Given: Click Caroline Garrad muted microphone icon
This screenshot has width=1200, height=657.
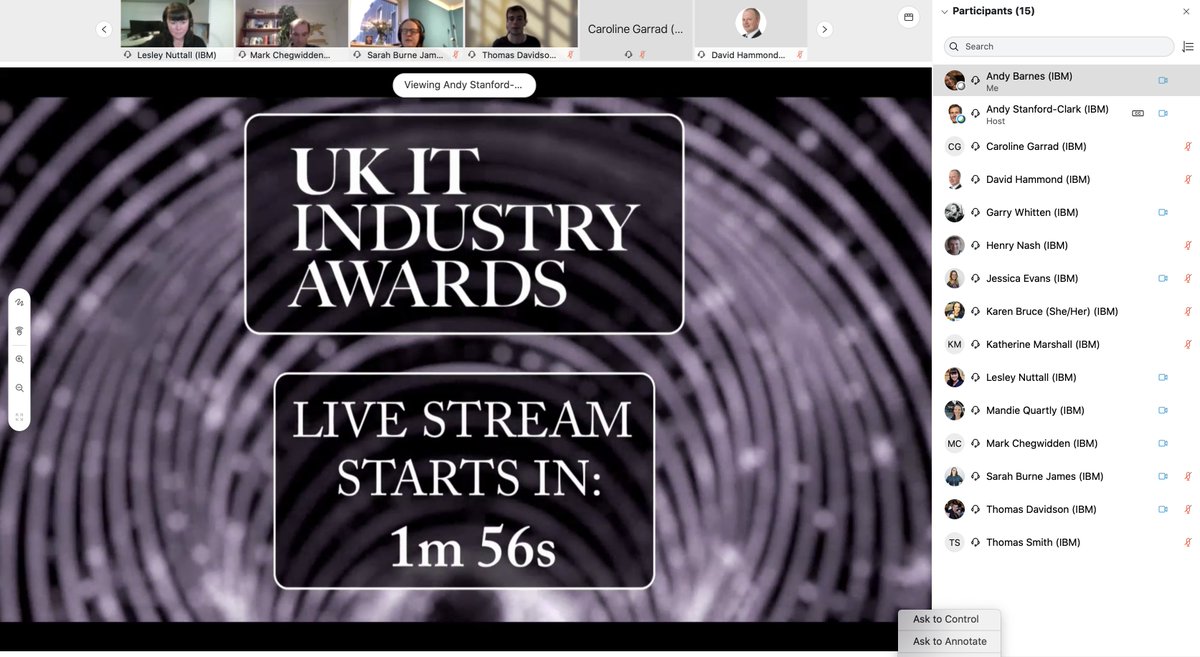Looking at the screenshot, I should tap(1188, 146).
